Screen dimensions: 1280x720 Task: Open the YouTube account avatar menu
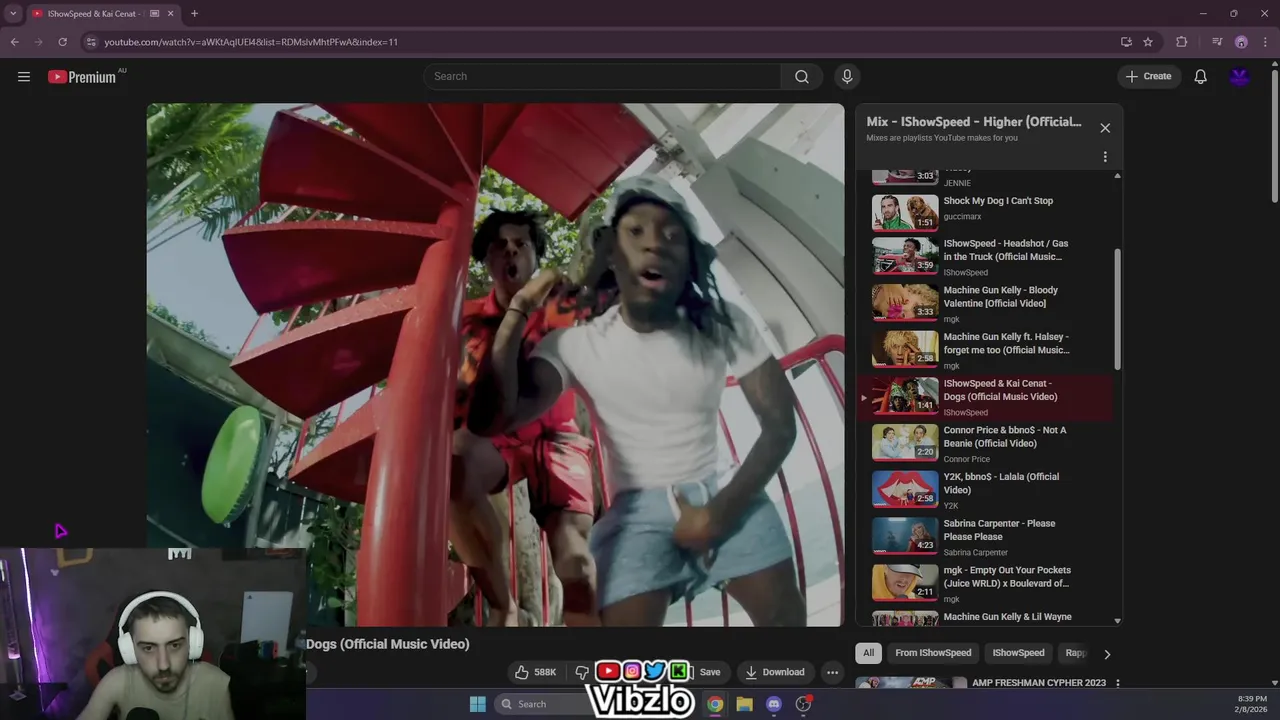coord(1240,77)
